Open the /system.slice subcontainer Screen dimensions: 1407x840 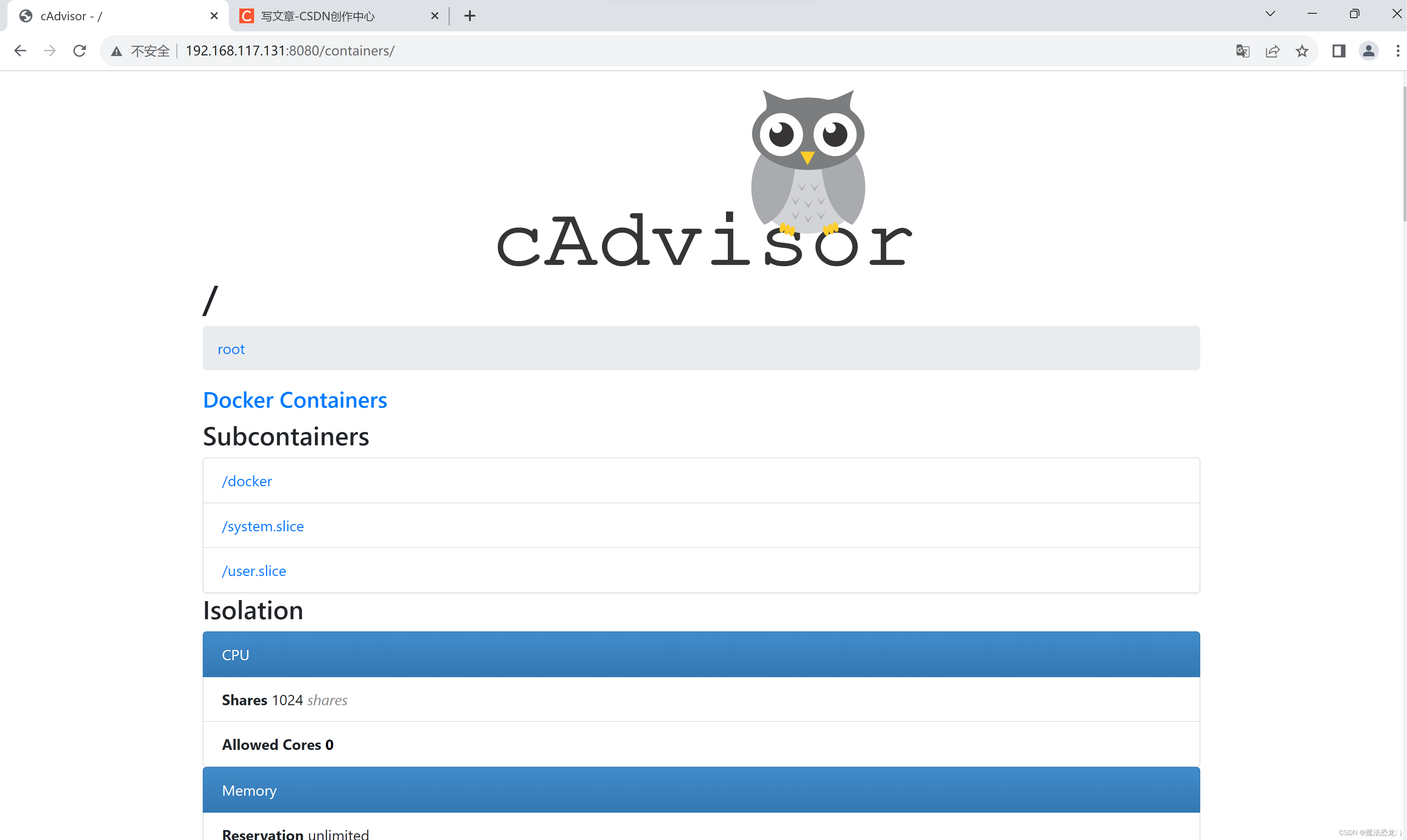click(263, 527)
